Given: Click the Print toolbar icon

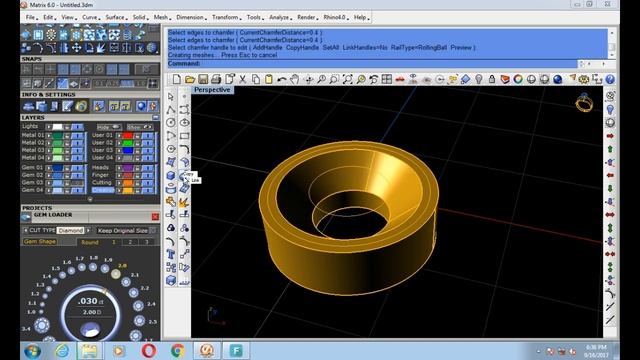Looking at the screenshot, I should tap(216, 79).
